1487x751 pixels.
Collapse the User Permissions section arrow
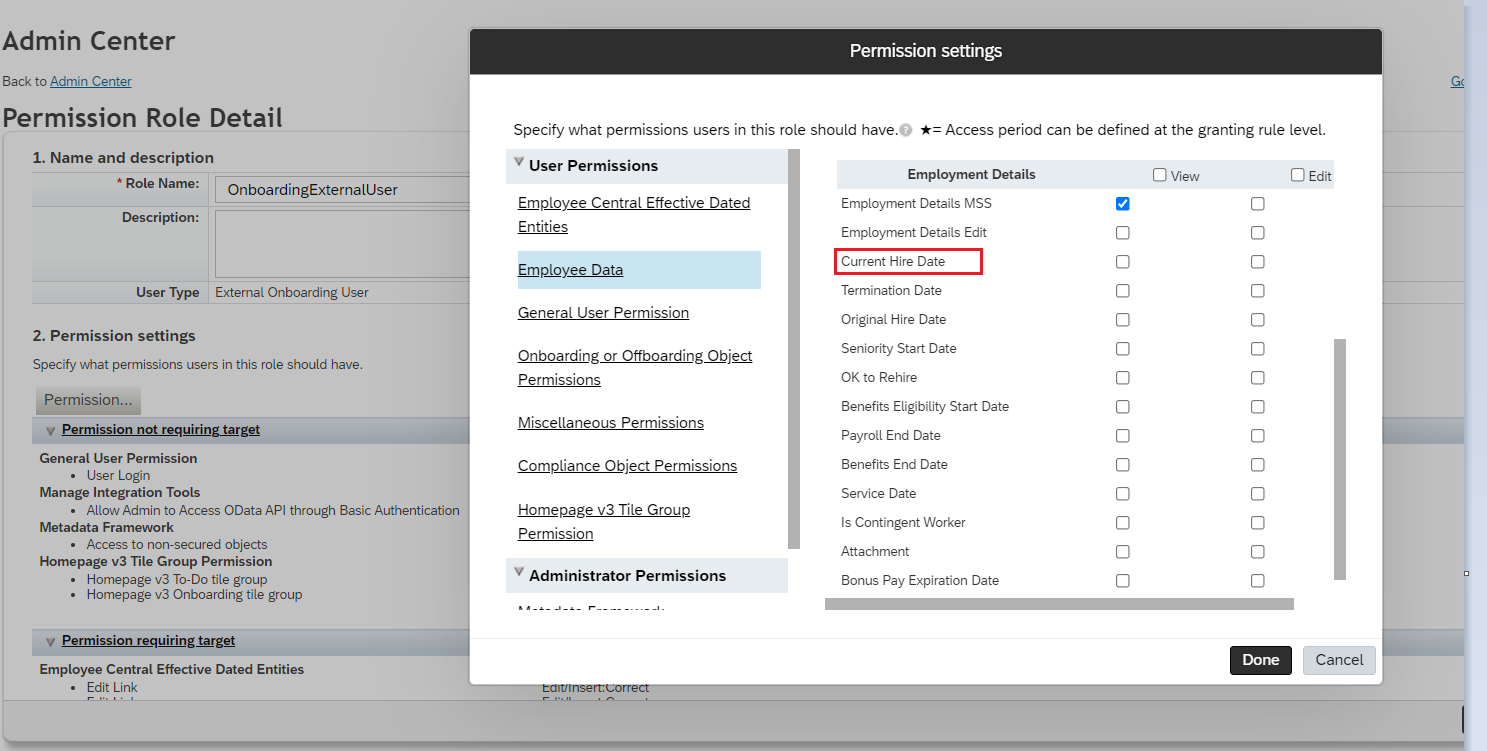[519, 163]
